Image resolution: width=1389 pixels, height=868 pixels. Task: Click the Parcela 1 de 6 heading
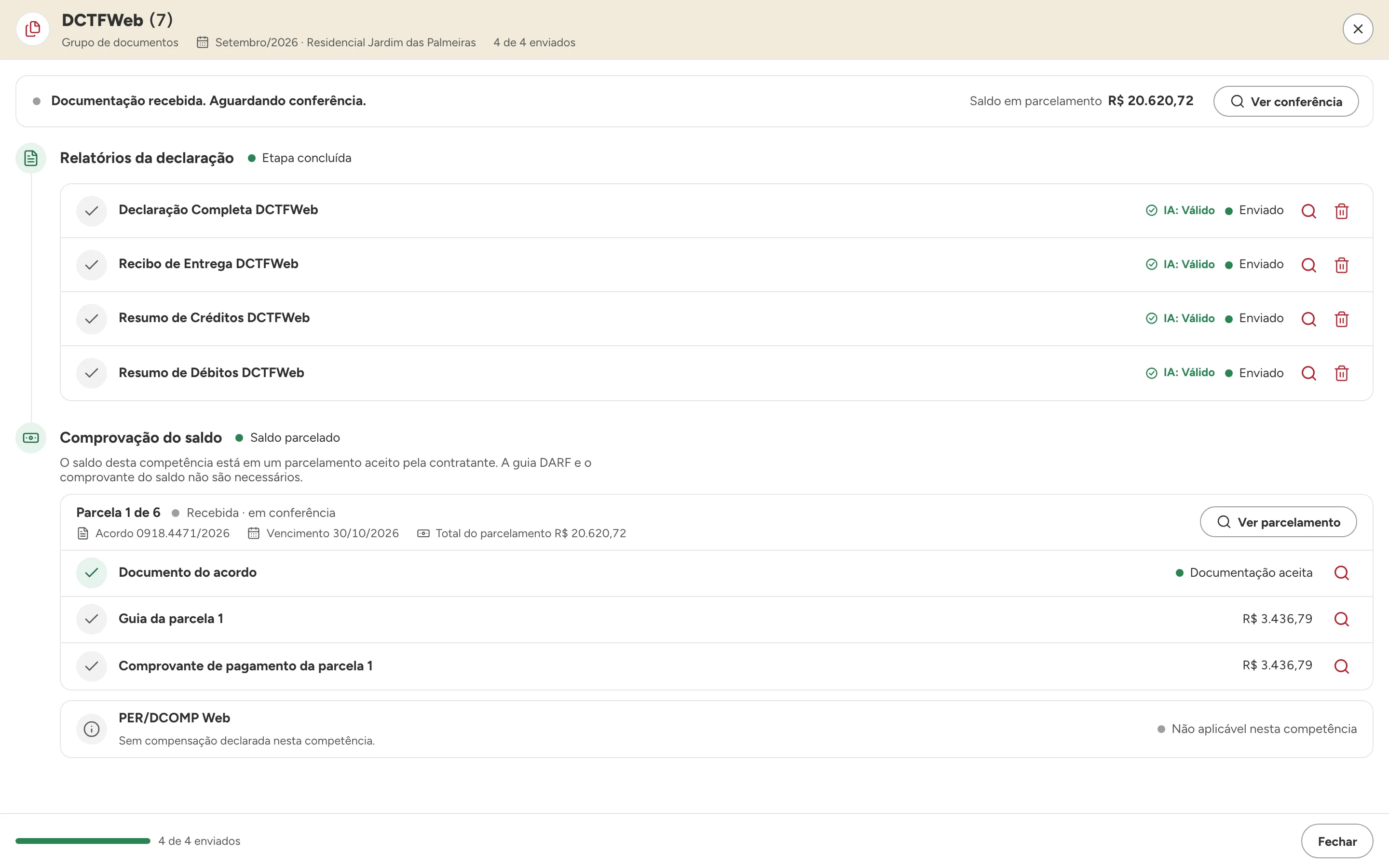tap(118, 513)
